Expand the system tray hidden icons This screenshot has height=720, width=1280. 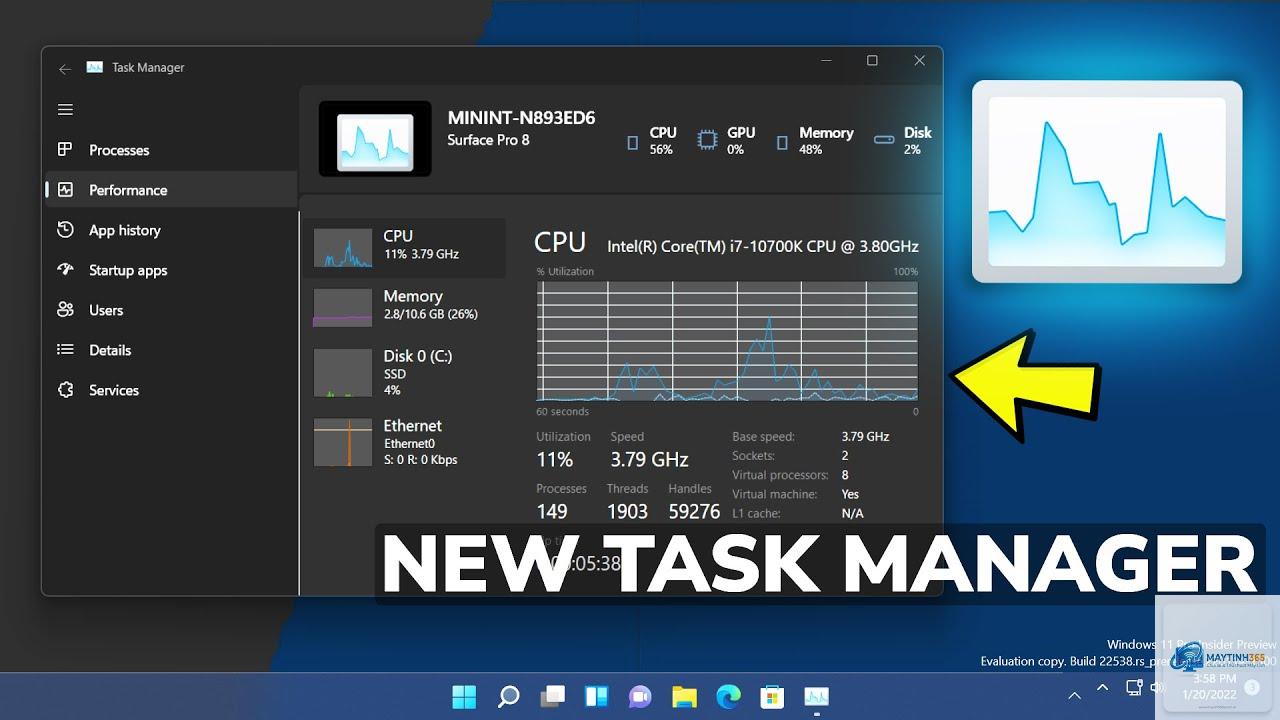tap(1103, 688)
